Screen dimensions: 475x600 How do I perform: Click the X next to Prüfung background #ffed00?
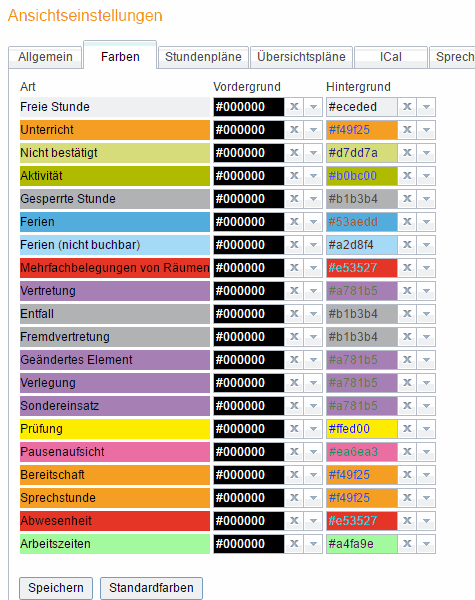pos(407,429)
